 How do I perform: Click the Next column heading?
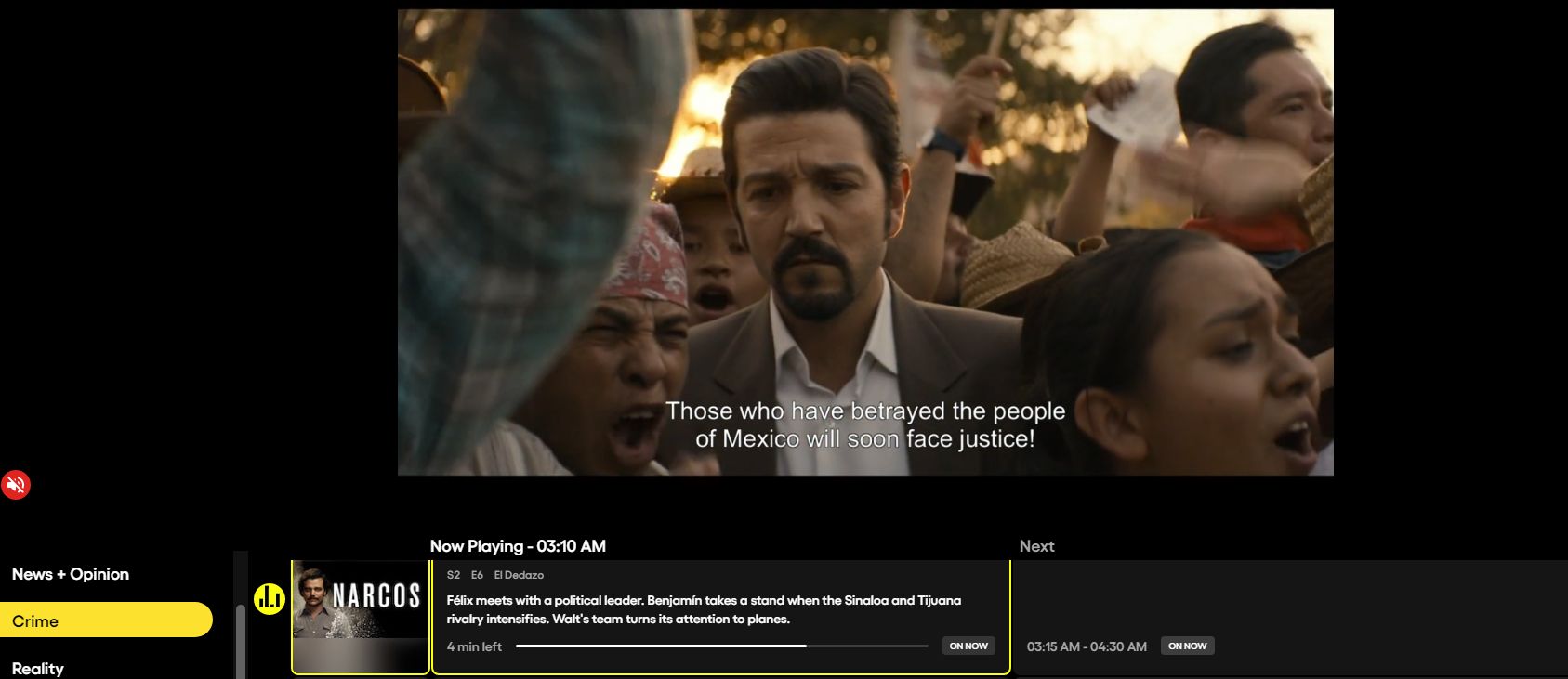[x=1036, y=546]
